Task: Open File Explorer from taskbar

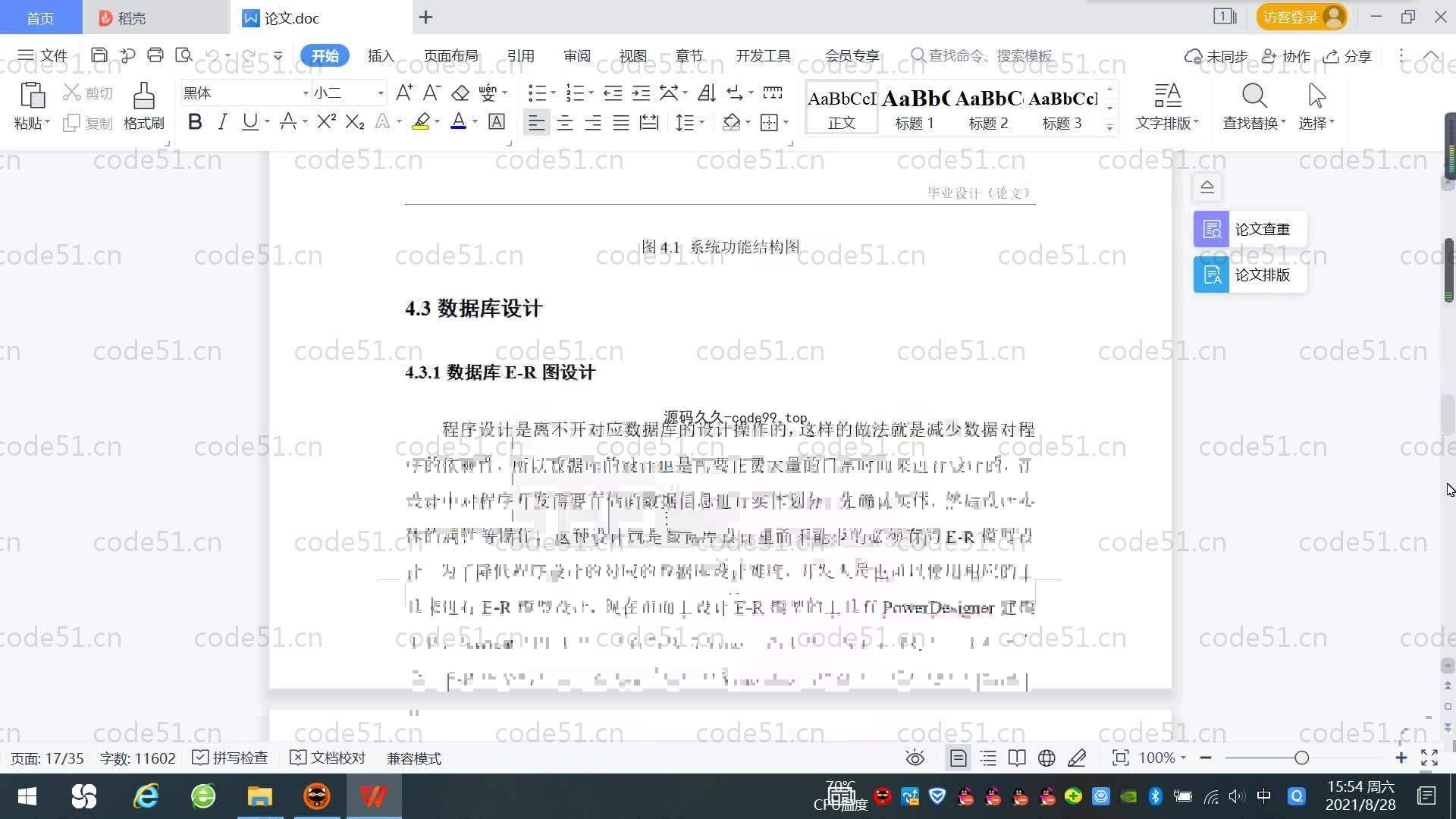Action: coord(259,796)
